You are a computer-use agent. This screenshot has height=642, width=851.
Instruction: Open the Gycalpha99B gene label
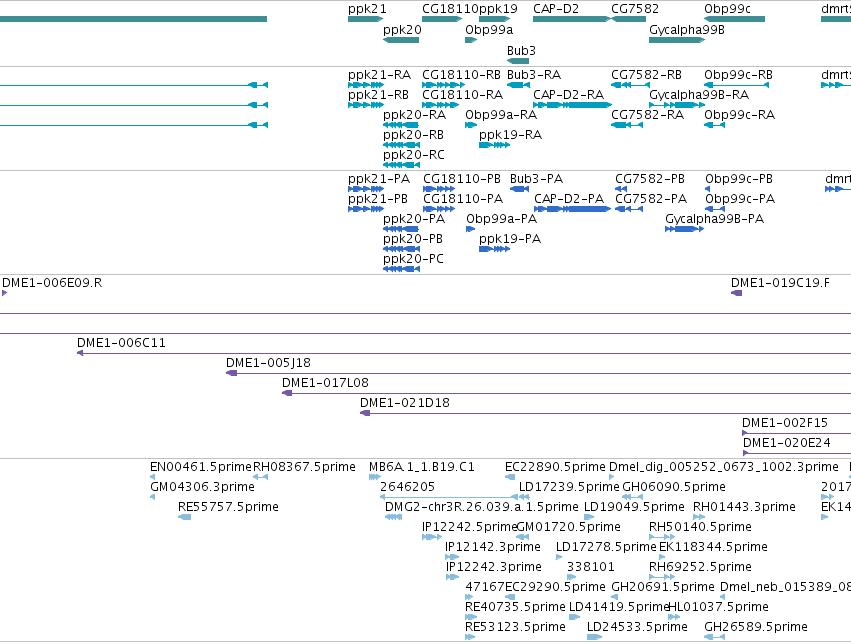tap(687, 30)
